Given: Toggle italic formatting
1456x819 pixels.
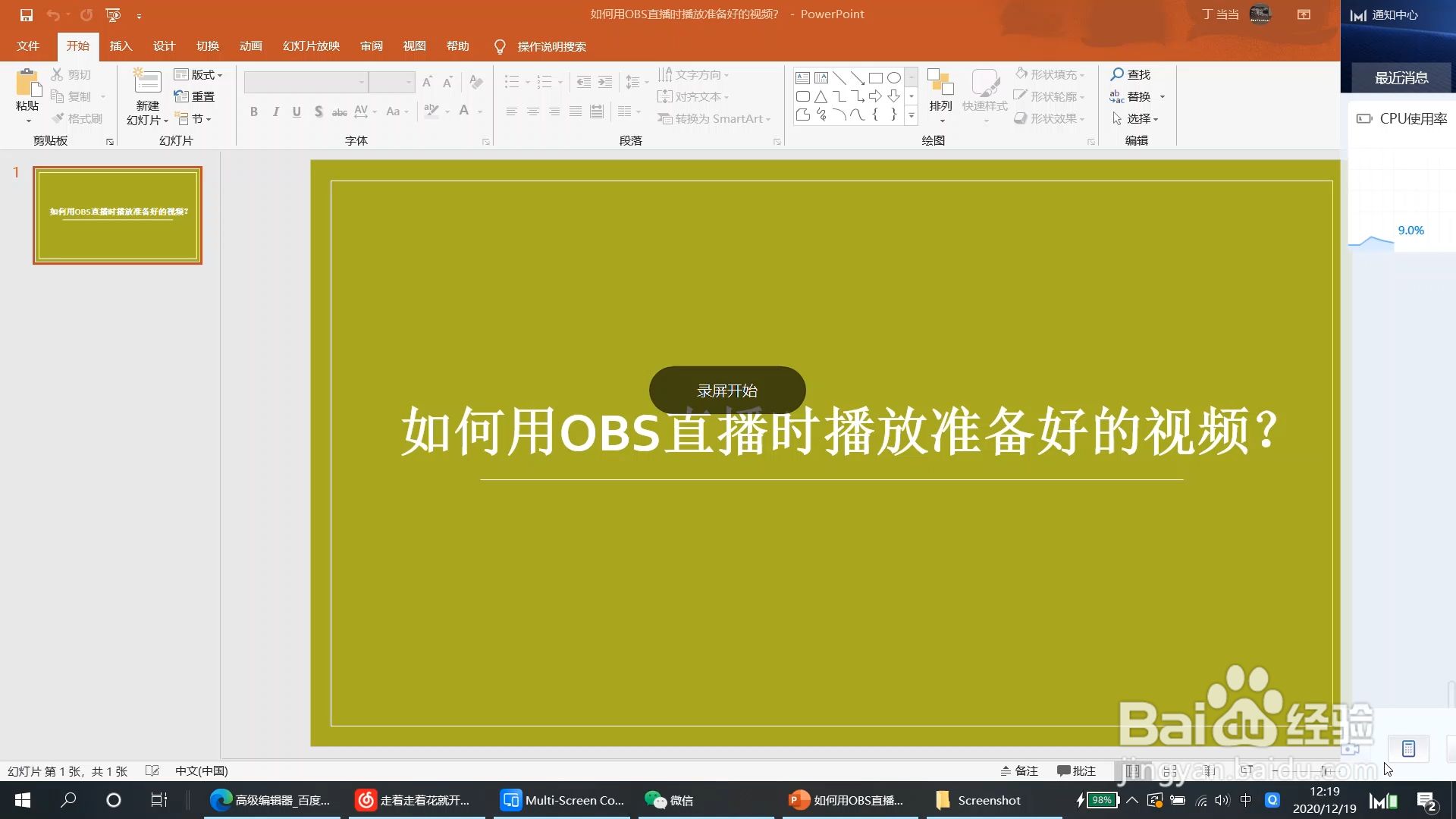Looking at the screenshot, I should (x=275, y=111).
